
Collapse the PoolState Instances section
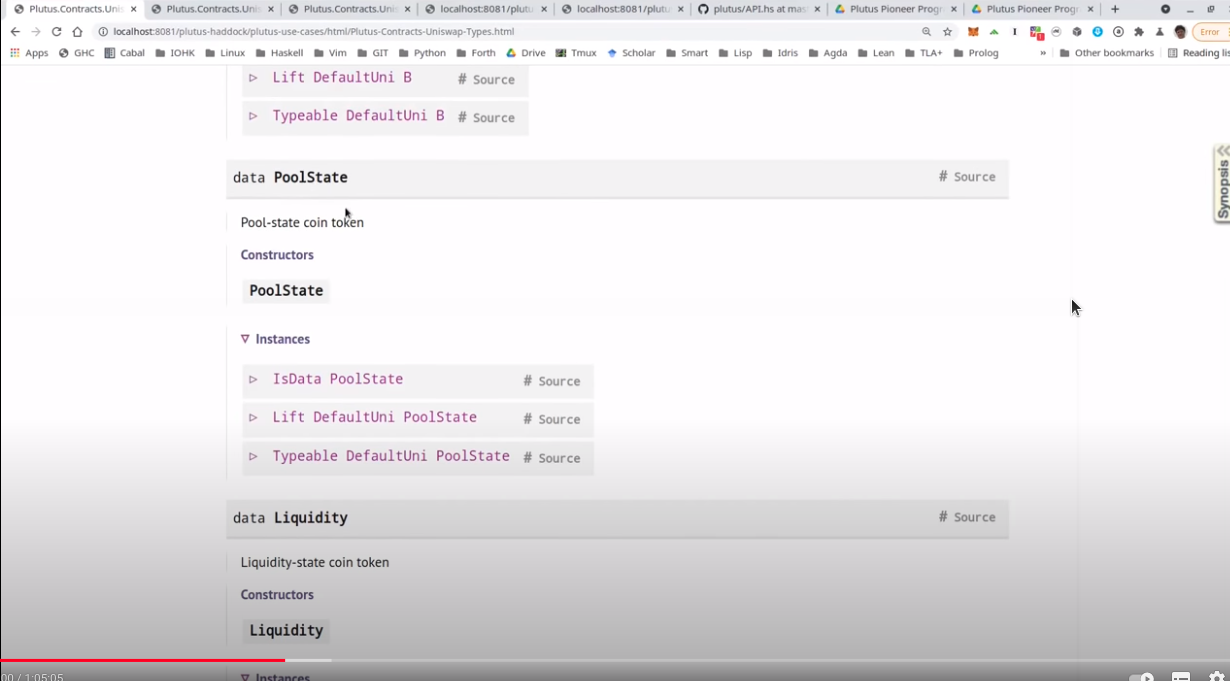(246, 339)
